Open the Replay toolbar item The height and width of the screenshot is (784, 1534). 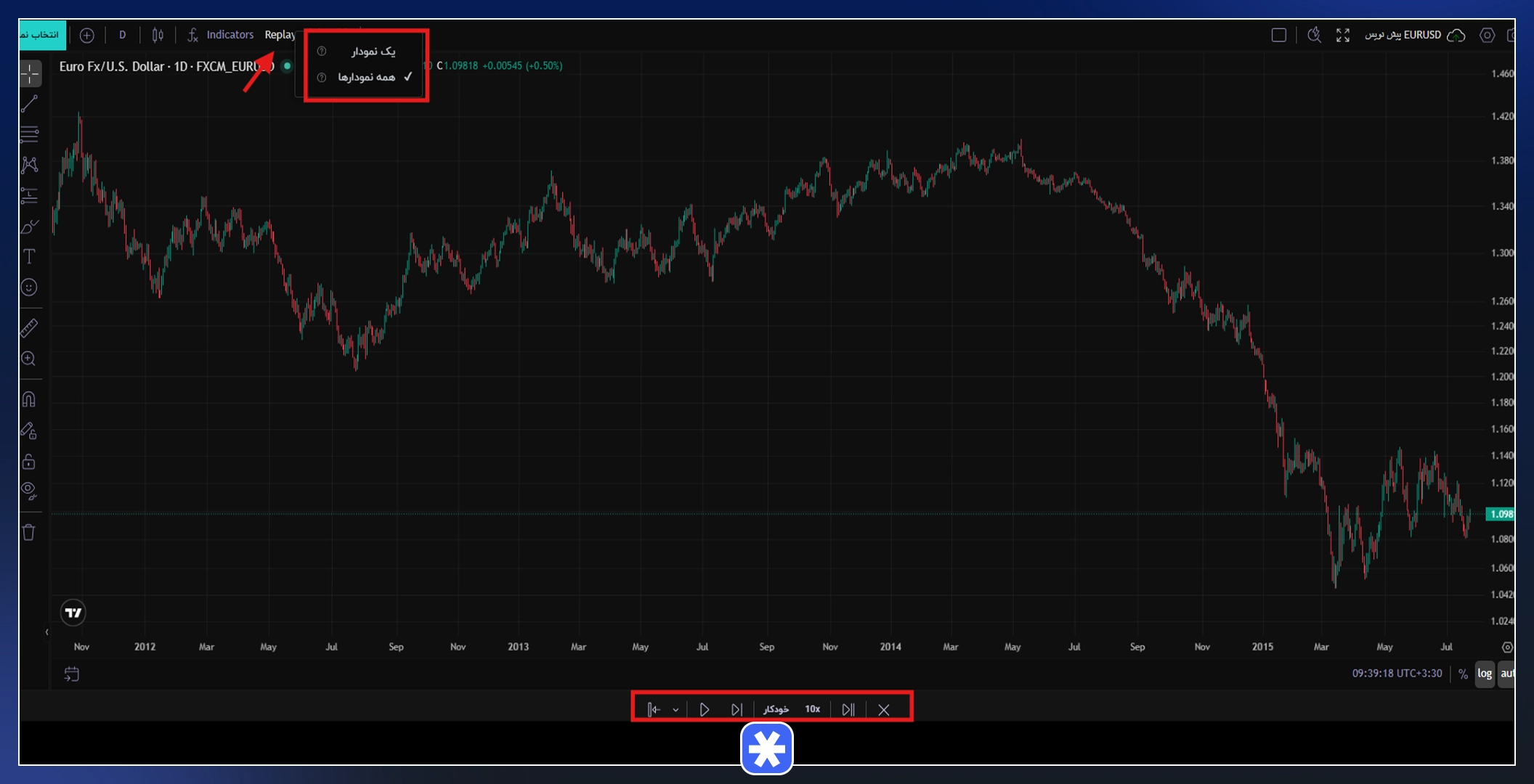click(x=280, y=35)
